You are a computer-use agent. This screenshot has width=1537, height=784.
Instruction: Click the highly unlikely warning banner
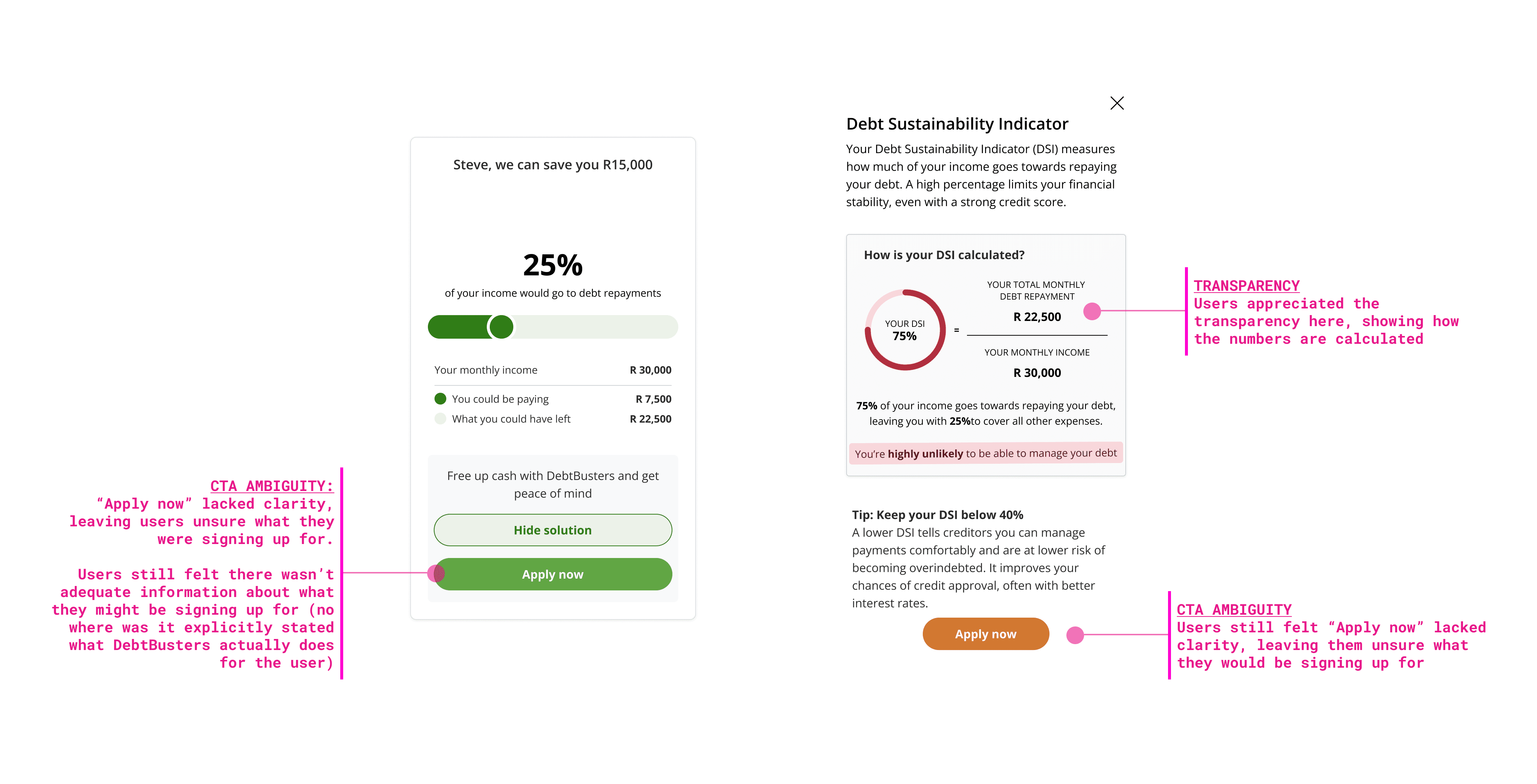click(x=985, y=453)
